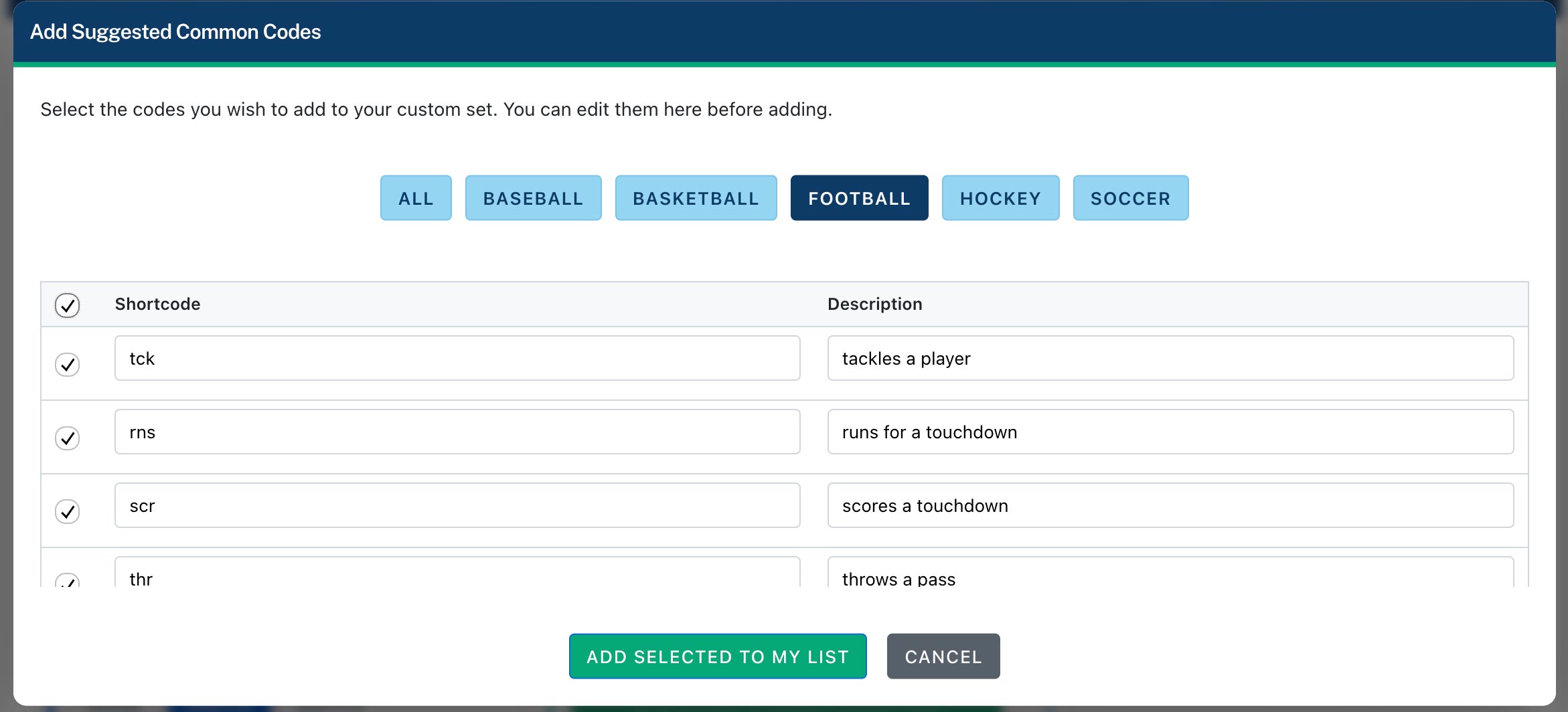Open the BASEBALL codes tab
The image size is (1568, 712).
(x=533, y=197)
